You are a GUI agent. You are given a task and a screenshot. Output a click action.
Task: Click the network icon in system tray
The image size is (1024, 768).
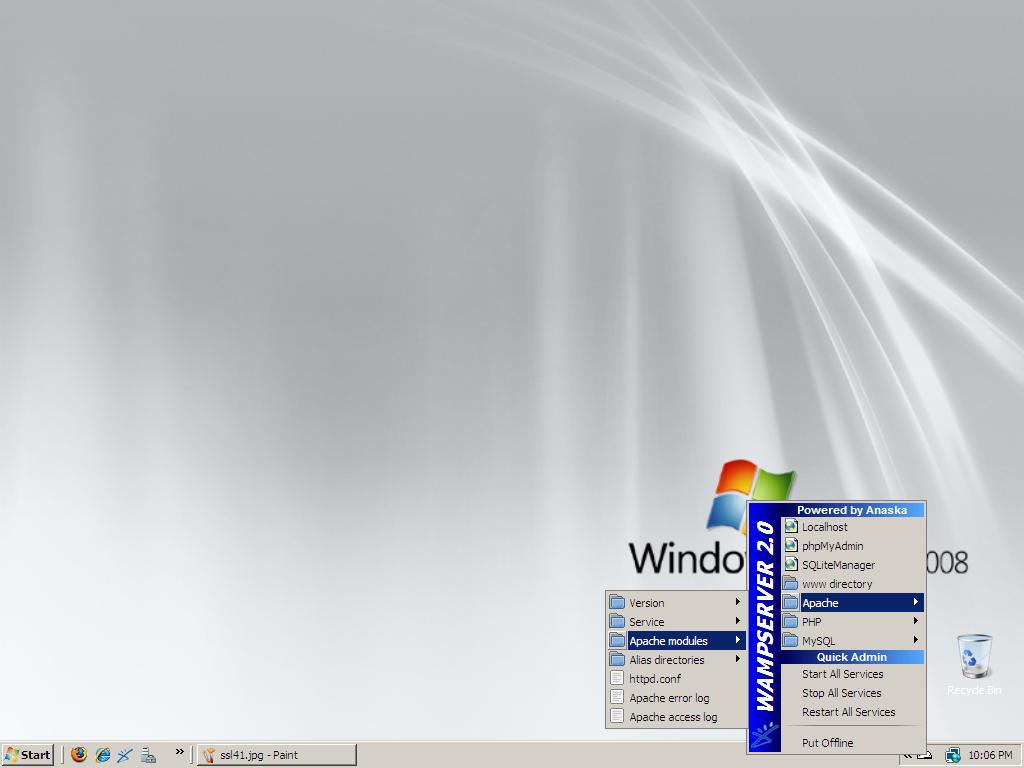click(952, 755)
